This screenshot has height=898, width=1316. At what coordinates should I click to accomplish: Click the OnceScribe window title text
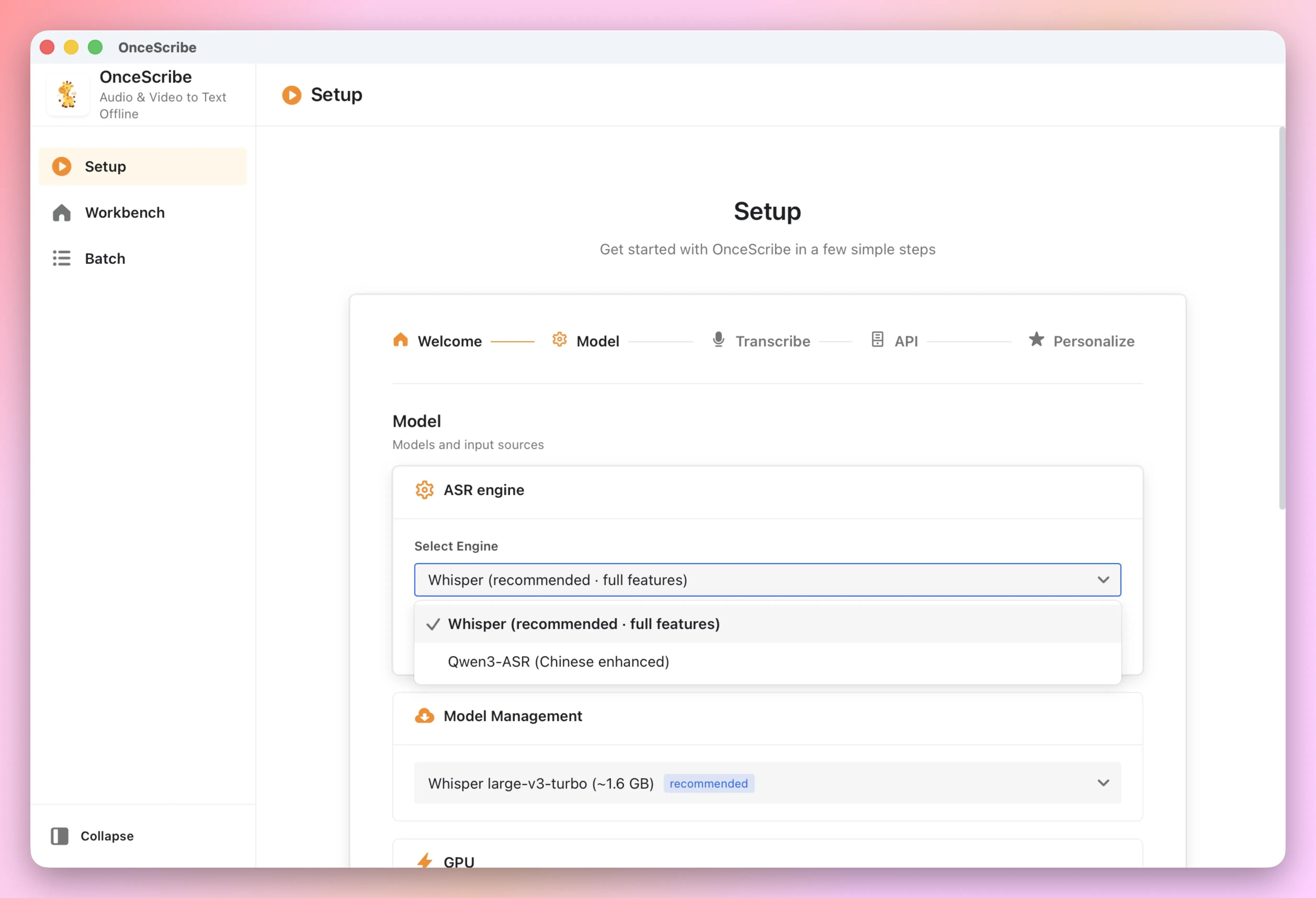157,48
